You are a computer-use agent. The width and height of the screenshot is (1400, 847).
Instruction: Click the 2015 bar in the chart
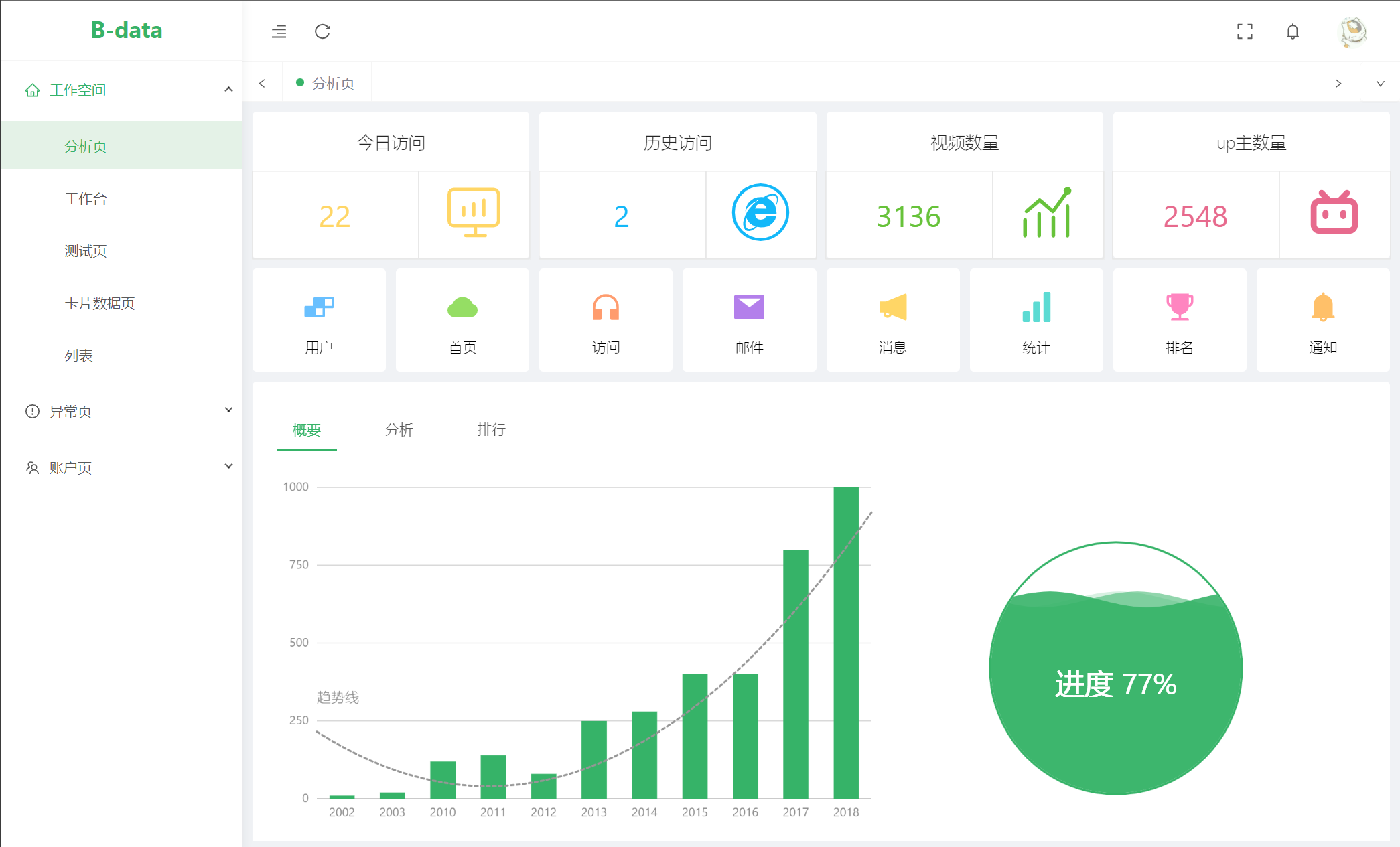point(695,737)
